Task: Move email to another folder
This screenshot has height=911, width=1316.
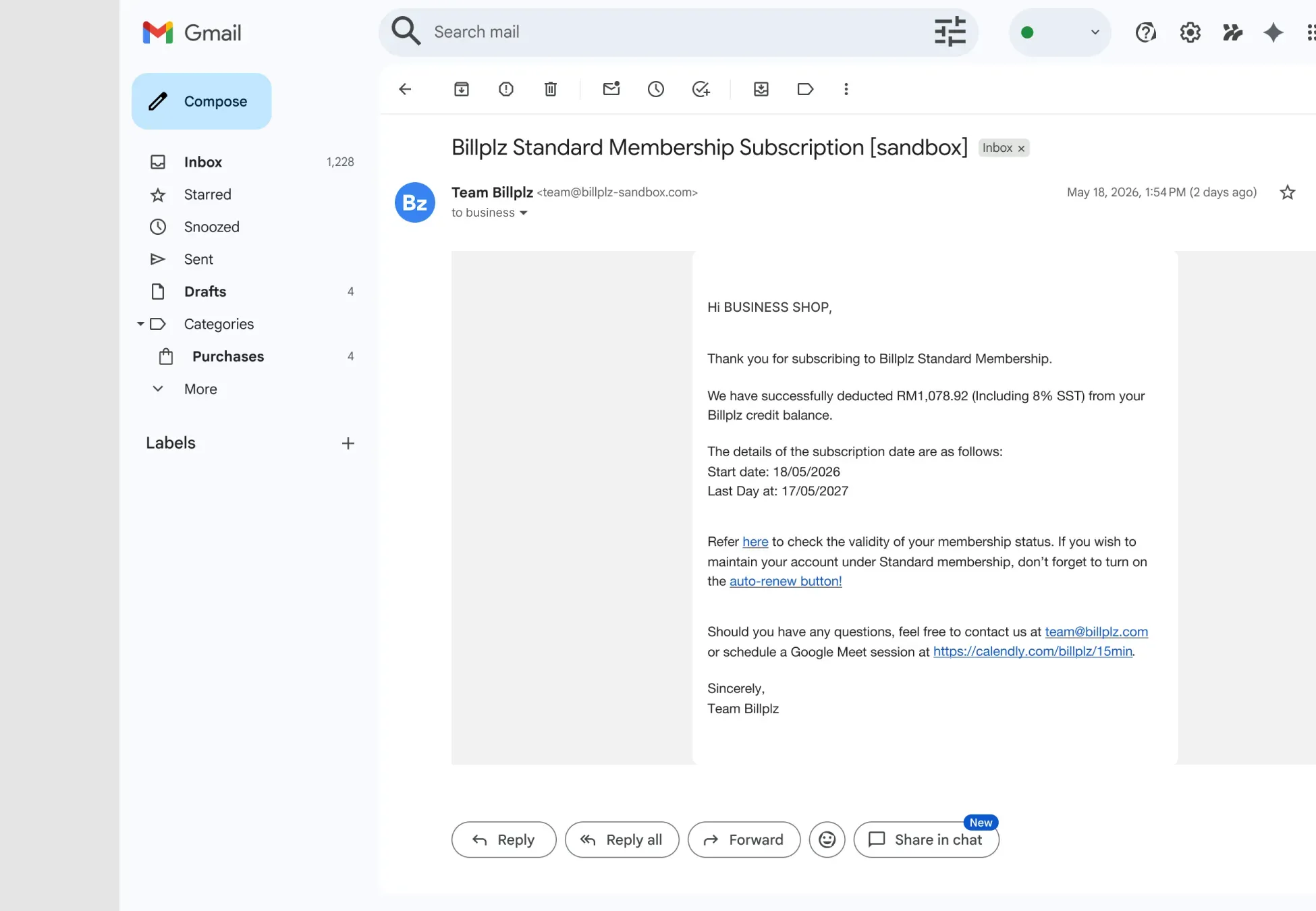Action: (761, 89)
